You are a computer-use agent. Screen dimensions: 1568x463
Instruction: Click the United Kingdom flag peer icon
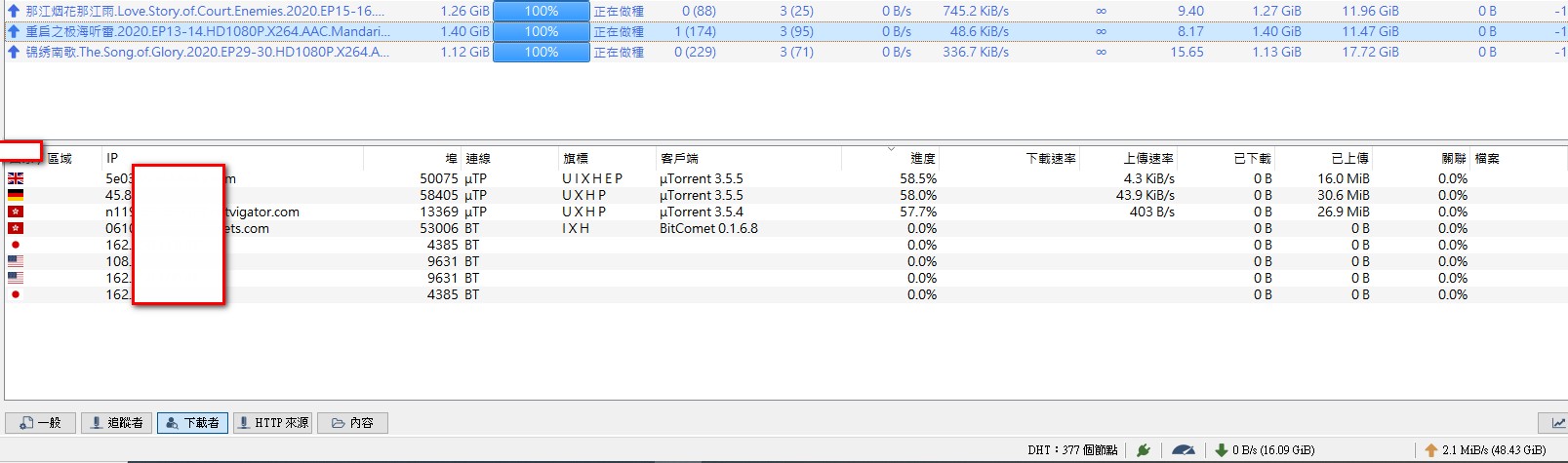coord(16,178)
